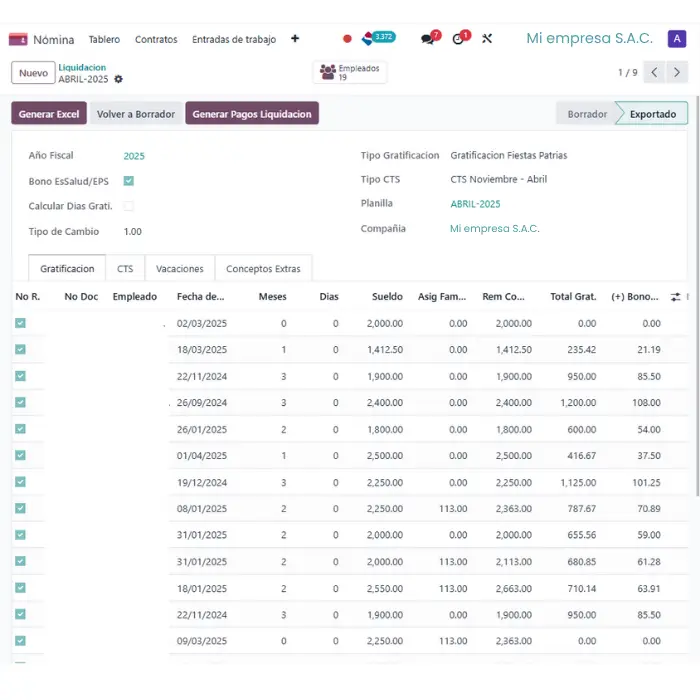Viewport: 700px width, 700px height.
Task: Open the column options adjuster in table header
Action: [675, 297]
